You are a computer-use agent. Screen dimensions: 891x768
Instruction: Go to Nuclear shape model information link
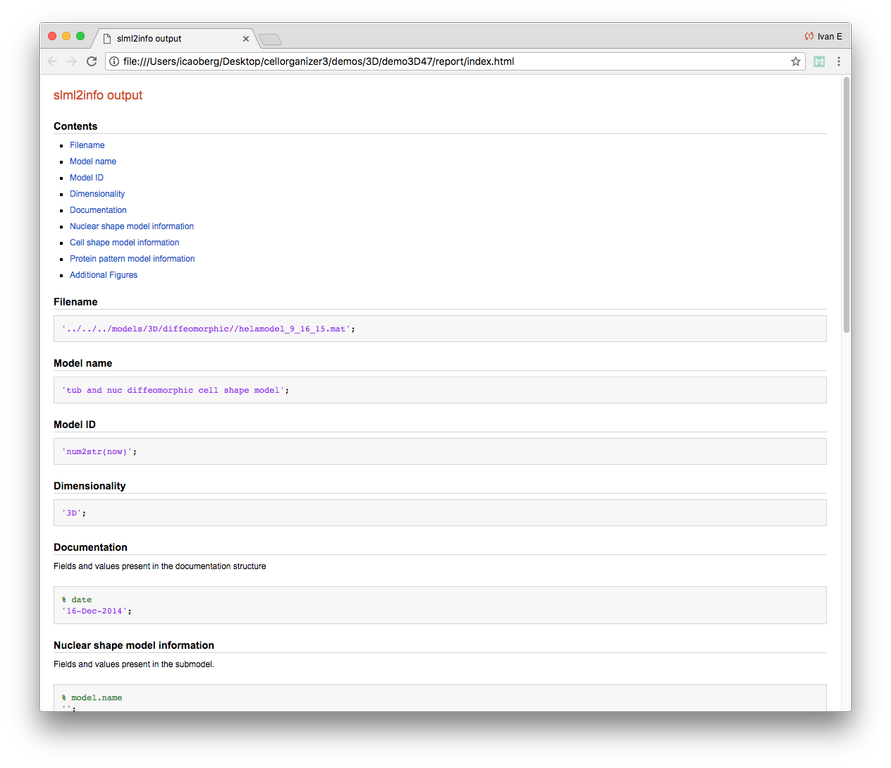coord(132,226)
